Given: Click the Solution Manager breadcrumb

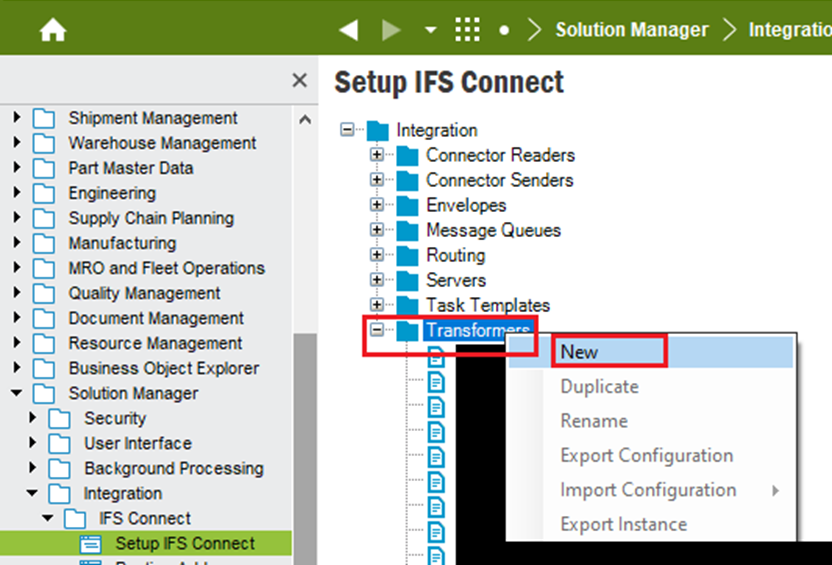Looking at the screenshot, I should click(x=631, y=30).
